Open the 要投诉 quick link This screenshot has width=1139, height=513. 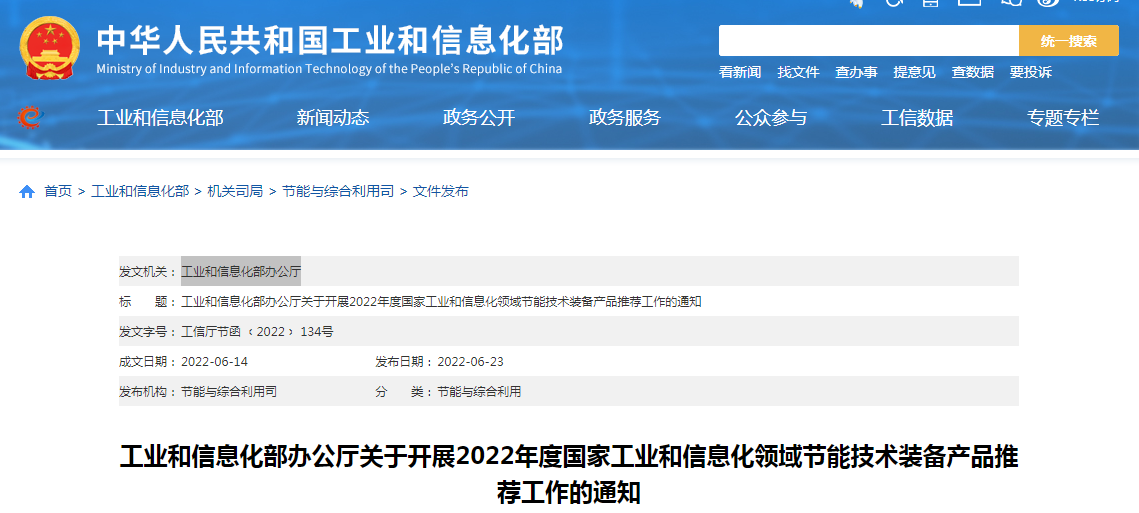pos(1031,72)
